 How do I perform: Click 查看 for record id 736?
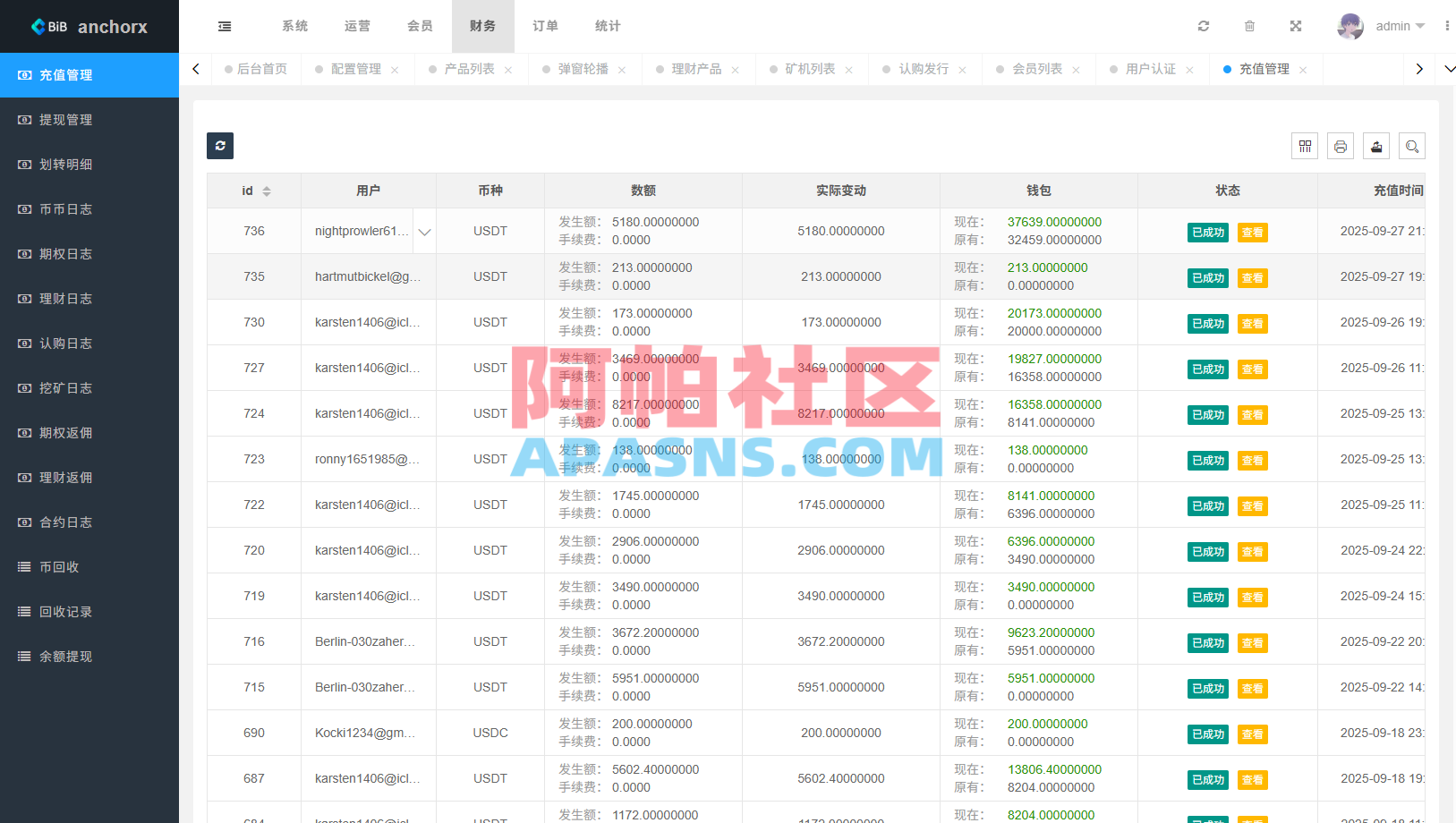[x=1252, y=233]
